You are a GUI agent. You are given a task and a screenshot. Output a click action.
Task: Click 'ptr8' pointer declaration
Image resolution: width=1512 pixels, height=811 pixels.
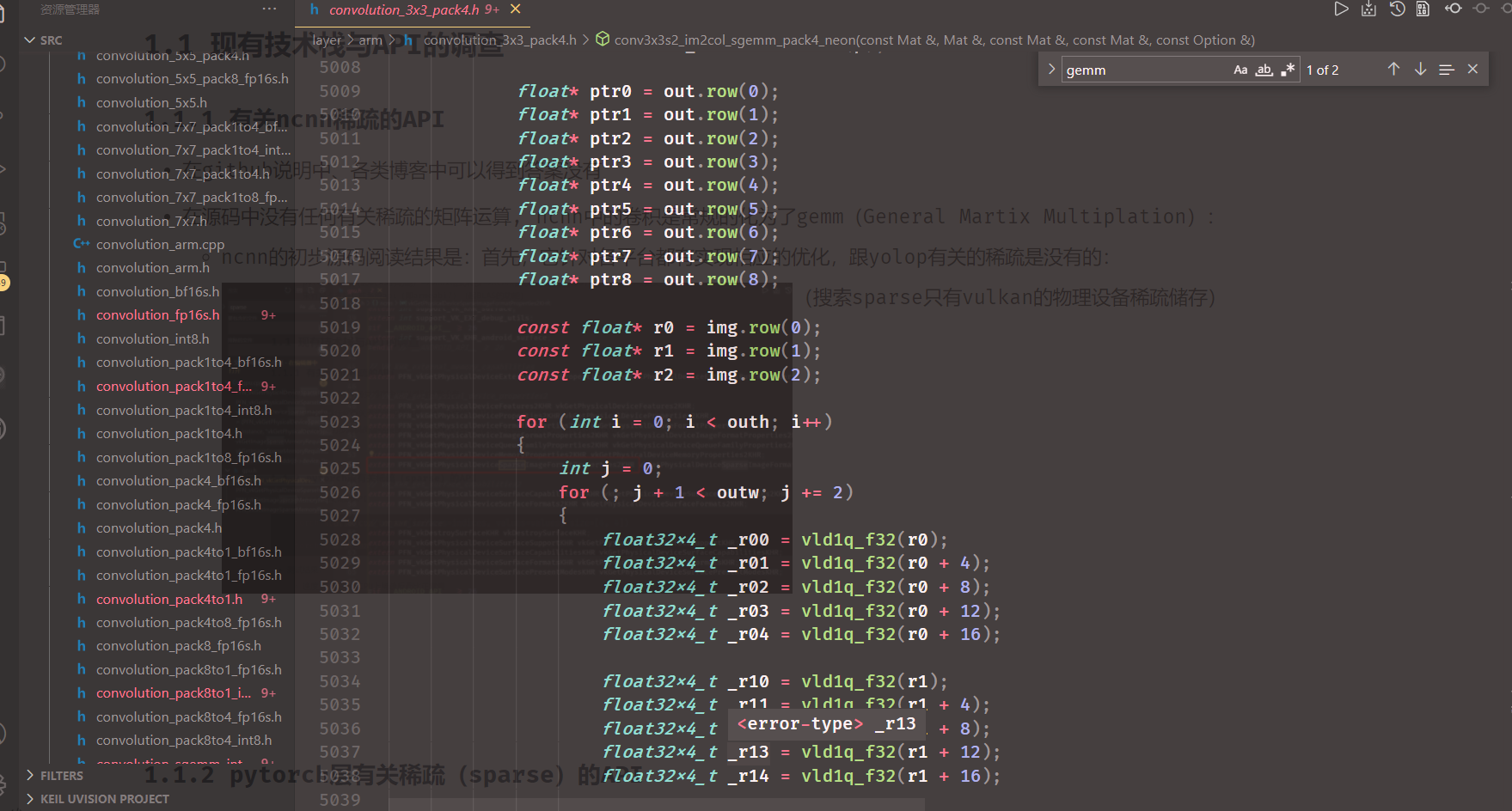click(x=610, y=279)
